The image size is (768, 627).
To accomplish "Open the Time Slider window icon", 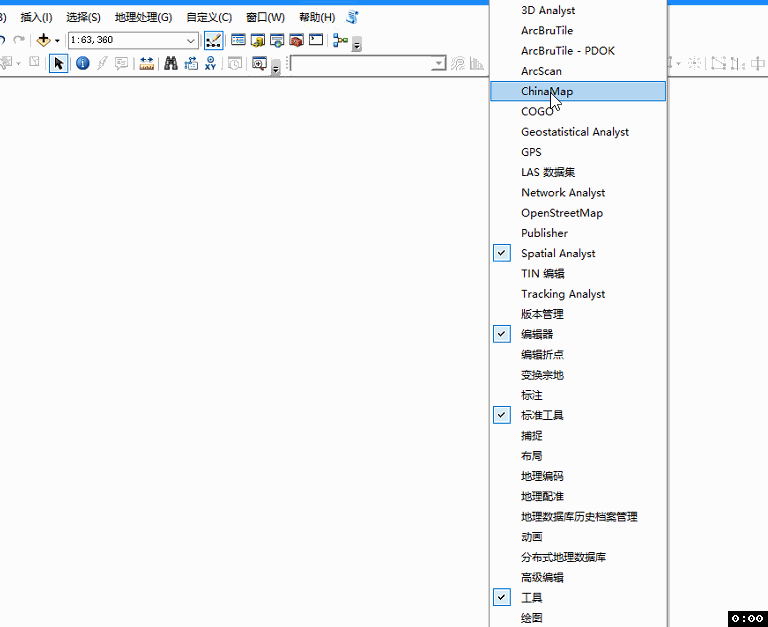I will point(235,64).
